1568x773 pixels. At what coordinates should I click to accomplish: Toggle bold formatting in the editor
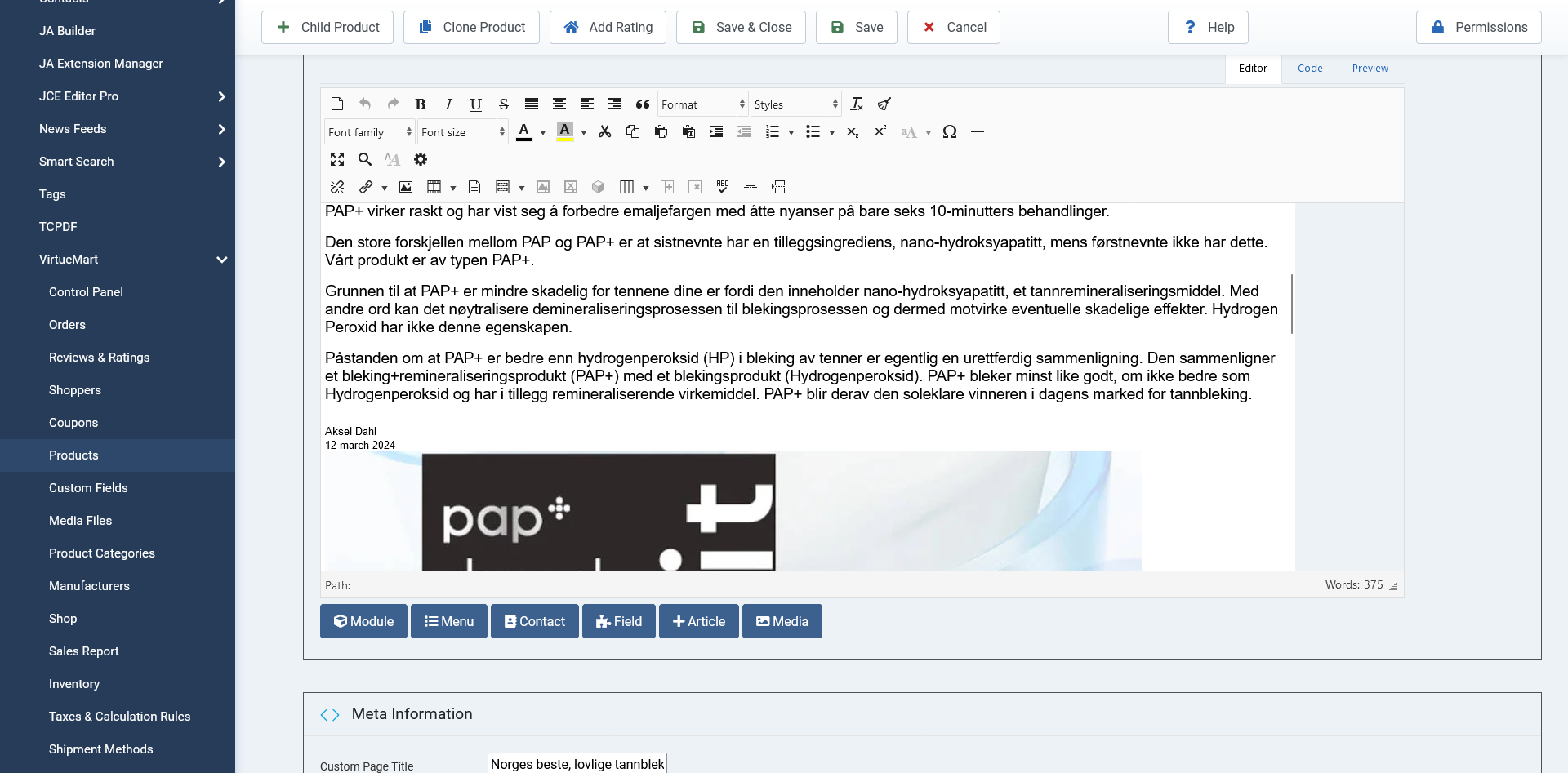click(421, 104)
